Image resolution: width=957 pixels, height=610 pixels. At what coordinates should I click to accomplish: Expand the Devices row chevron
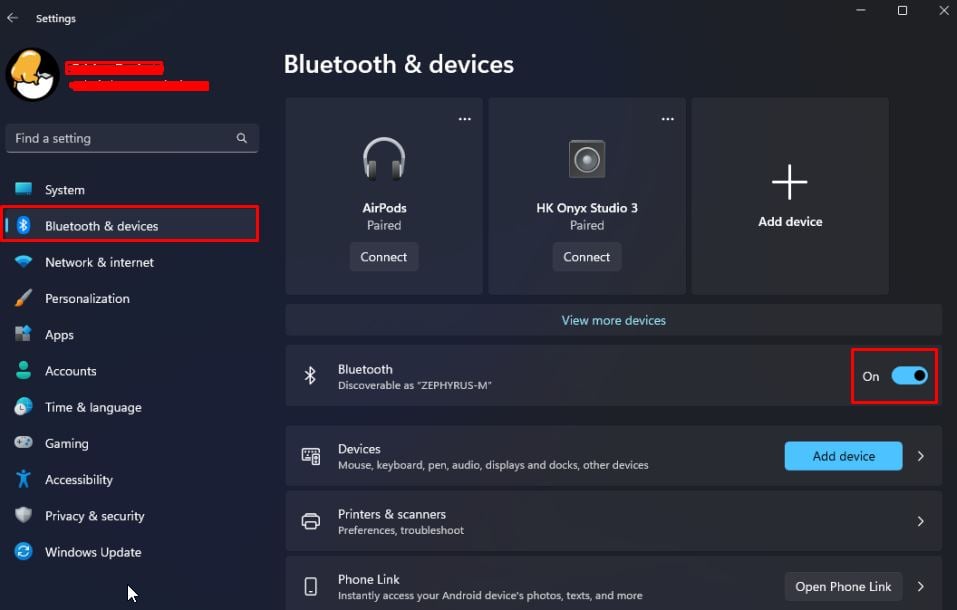[x=921, y=456]
